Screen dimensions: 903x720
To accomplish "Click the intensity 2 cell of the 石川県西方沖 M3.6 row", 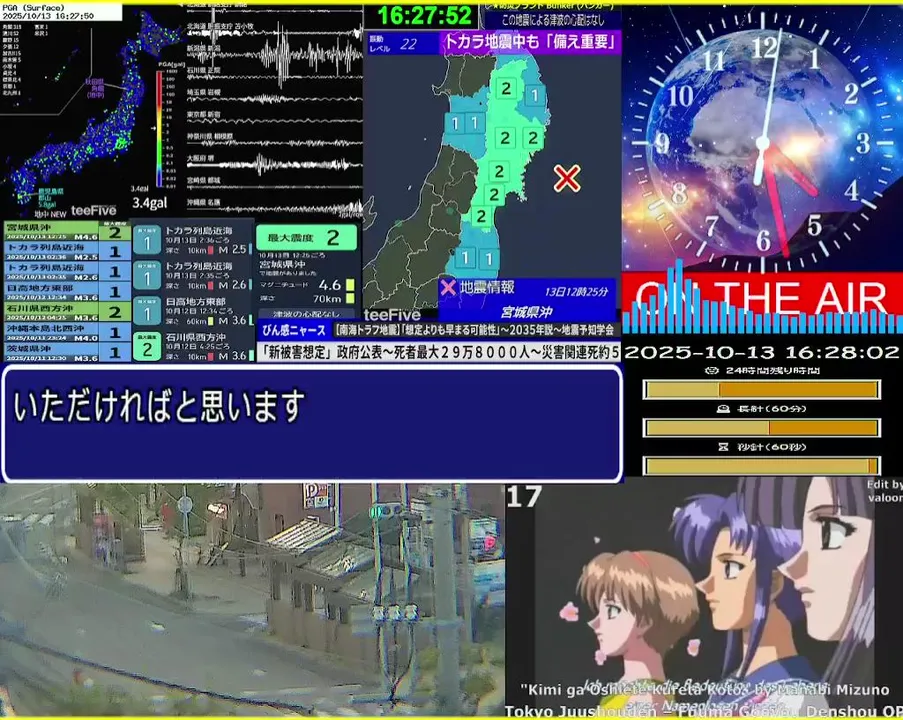I will [x=115, y=312].
